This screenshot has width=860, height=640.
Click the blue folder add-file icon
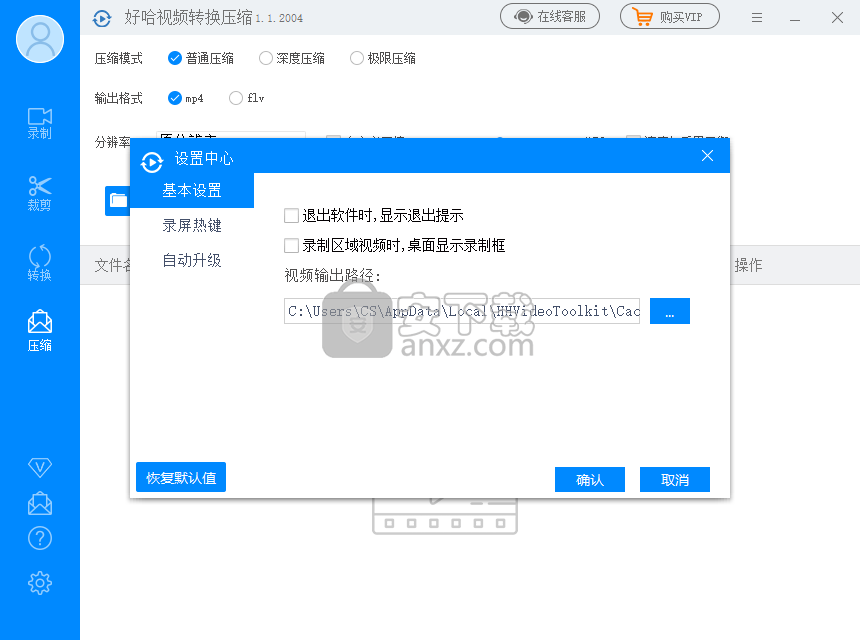coord(117,201)
